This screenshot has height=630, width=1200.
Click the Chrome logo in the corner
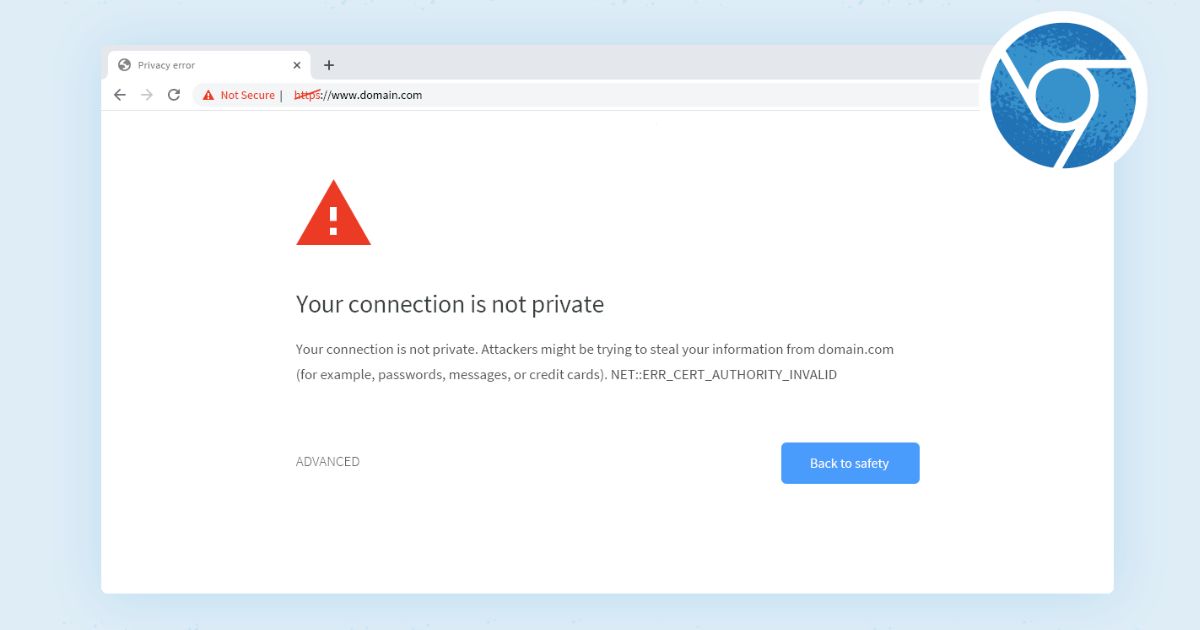coord(1063,93)
